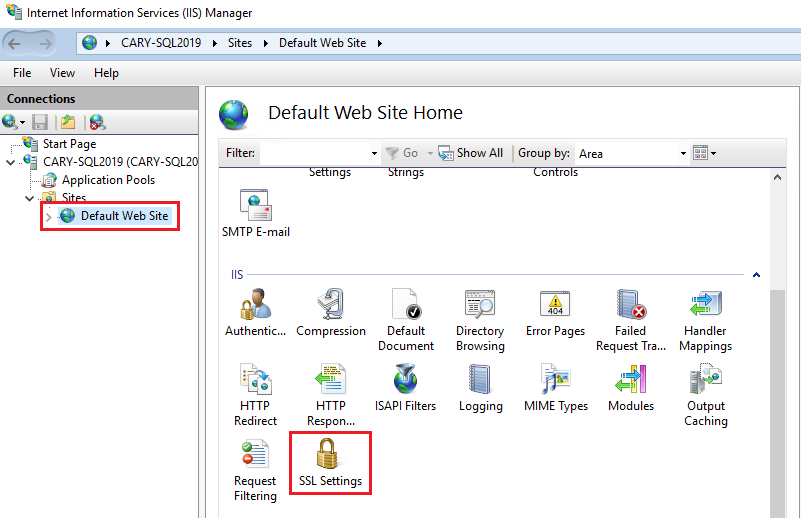Collapse the CARY-SQL2019 server node
801x518 pixels.
(10, 162)
